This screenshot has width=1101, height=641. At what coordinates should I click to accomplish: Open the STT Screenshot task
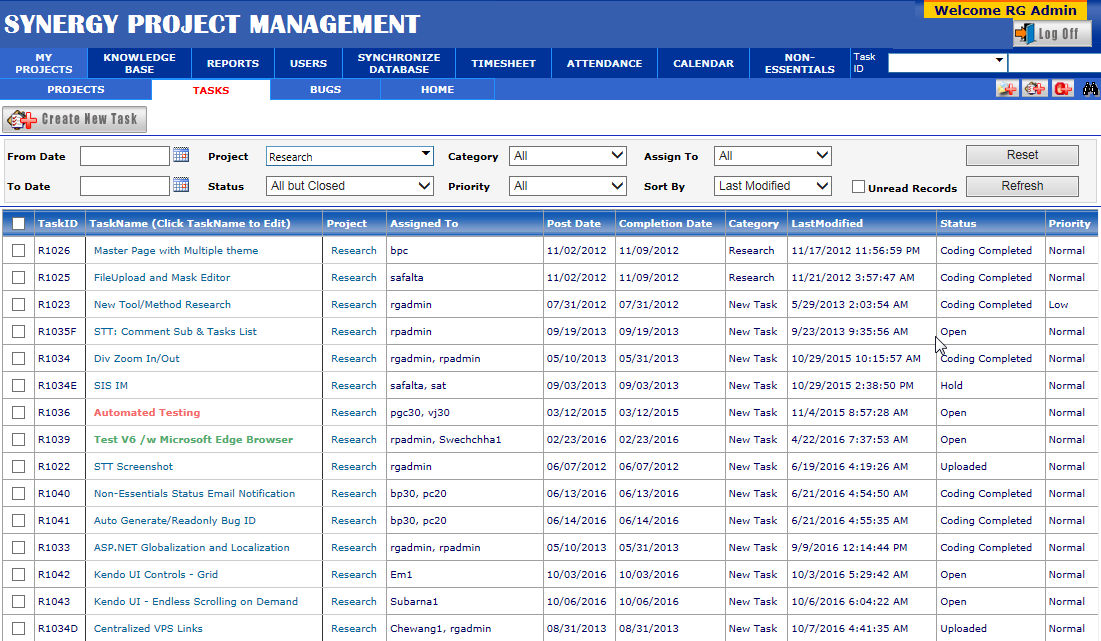(x=133, y=467)
